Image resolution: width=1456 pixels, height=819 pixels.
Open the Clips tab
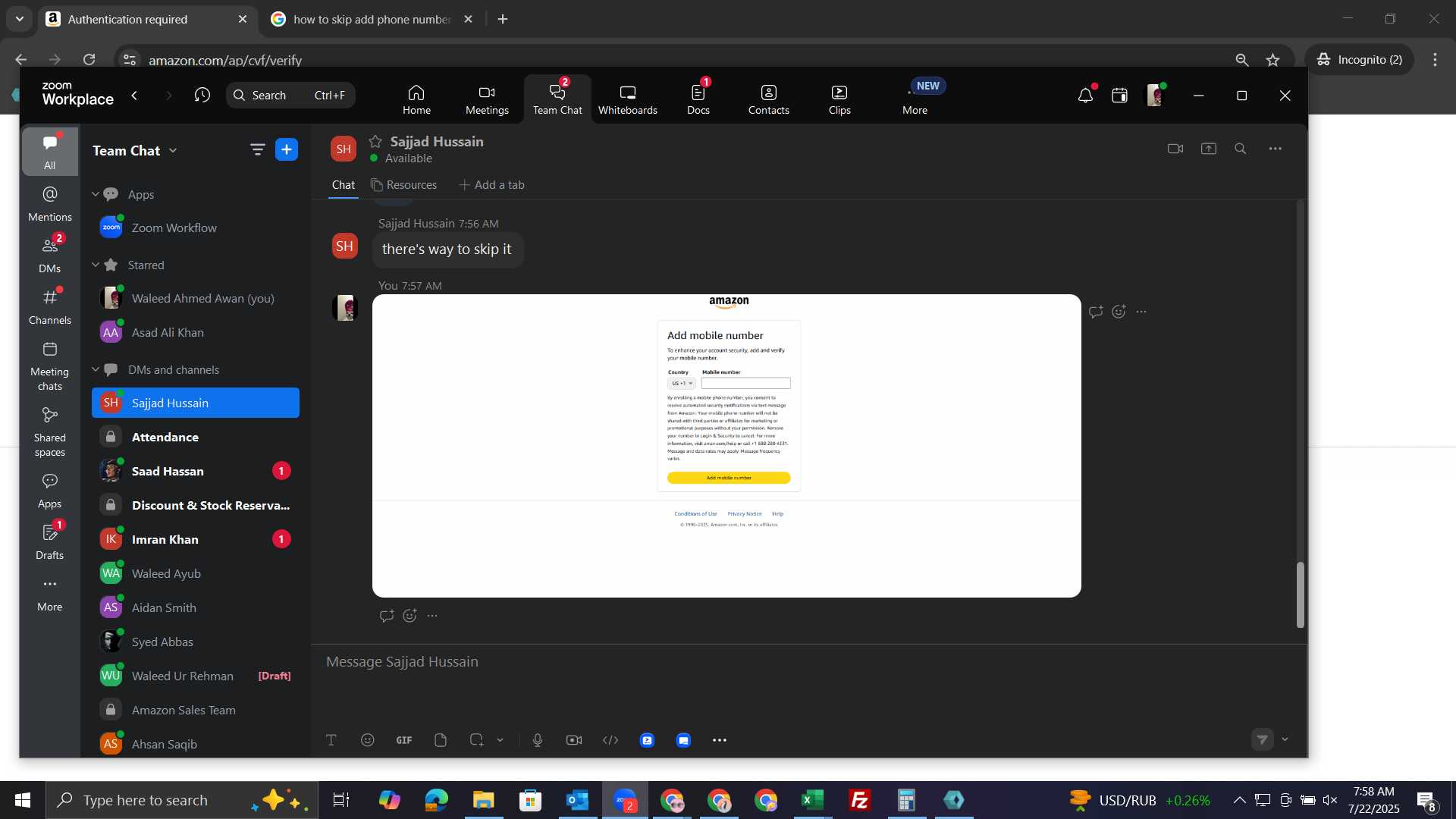(x=839, y=99)
